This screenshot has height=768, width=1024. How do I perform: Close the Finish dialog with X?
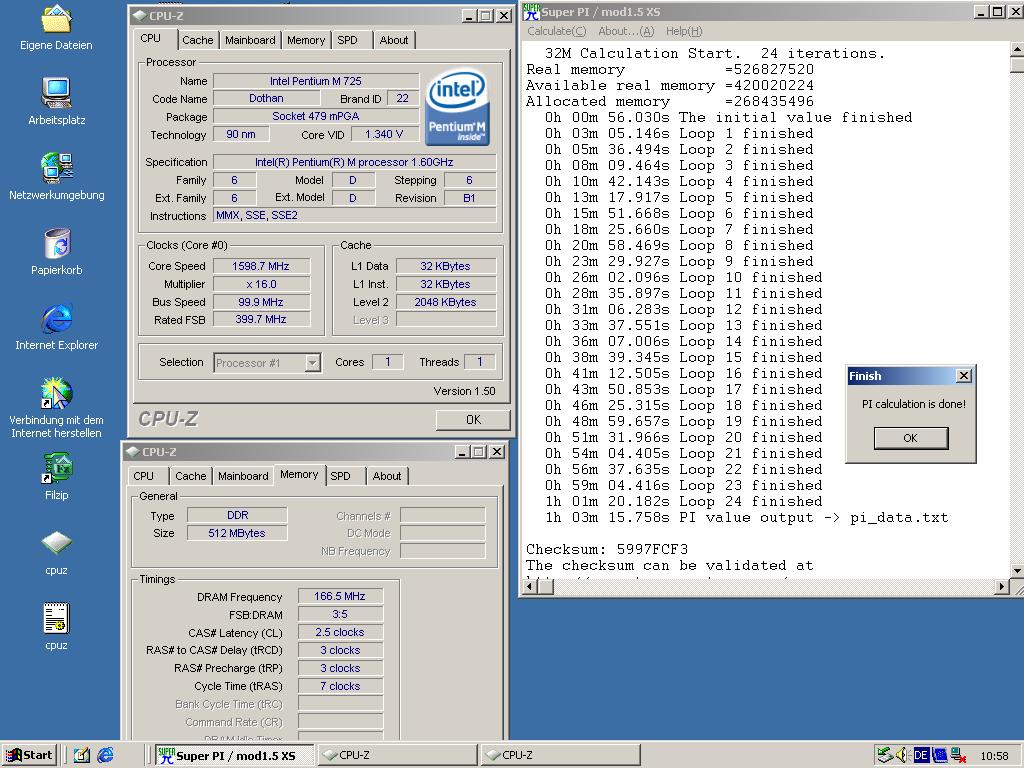point(963,376)
